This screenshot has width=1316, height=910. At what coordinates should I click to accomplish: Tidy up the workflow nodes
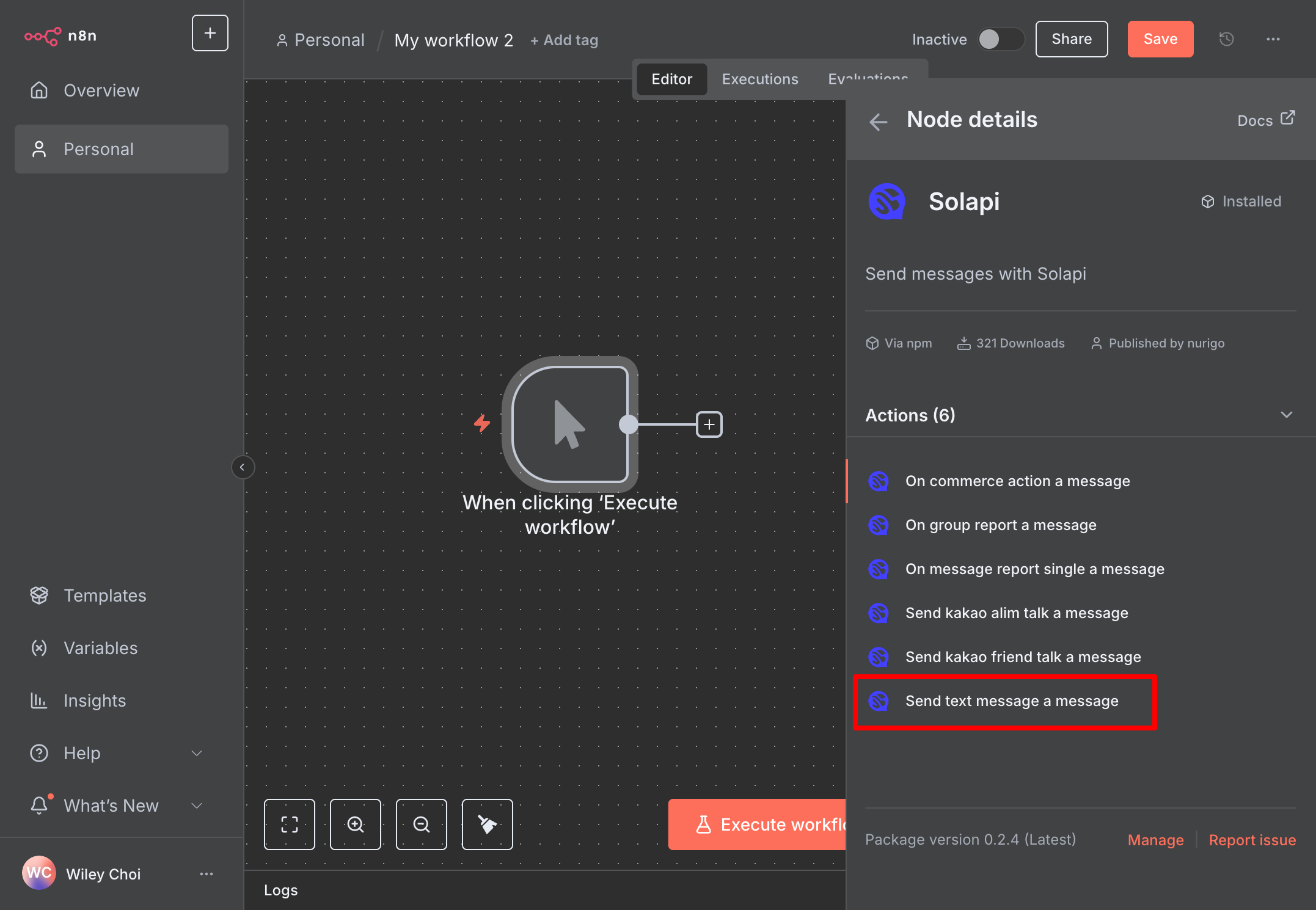488,824
